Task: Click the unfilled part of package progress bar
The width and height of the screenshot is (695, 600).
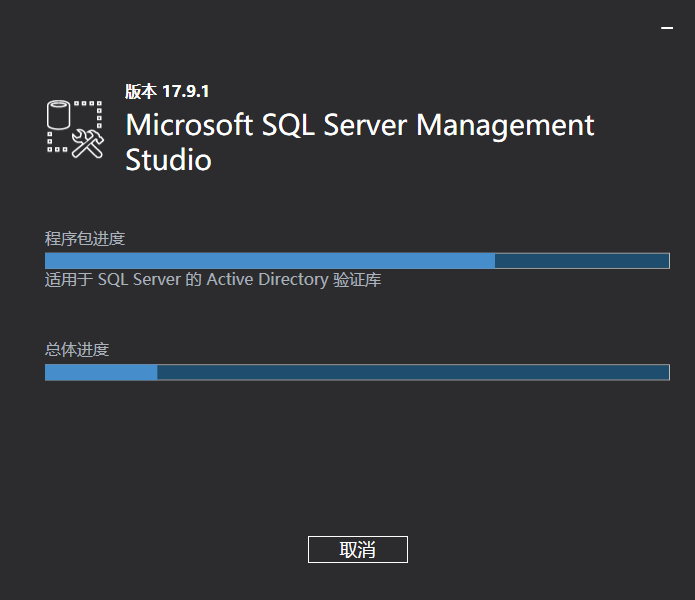Action: tap(582, 261)
